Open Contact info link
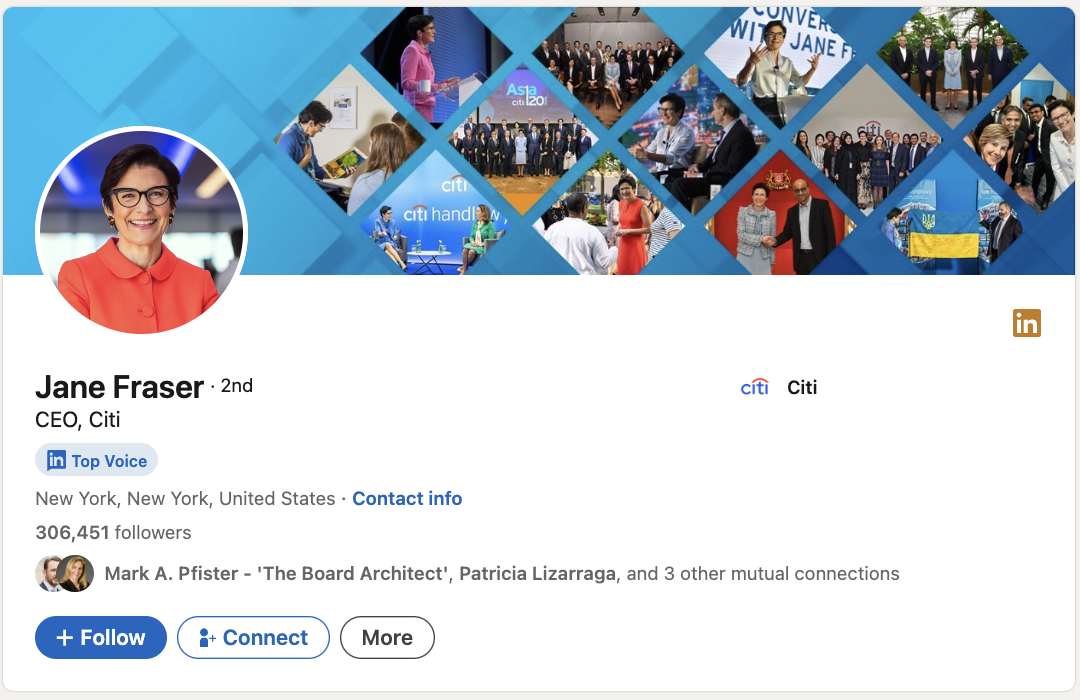The width and height of the screenshot is (1080, 700). (407, 498)
